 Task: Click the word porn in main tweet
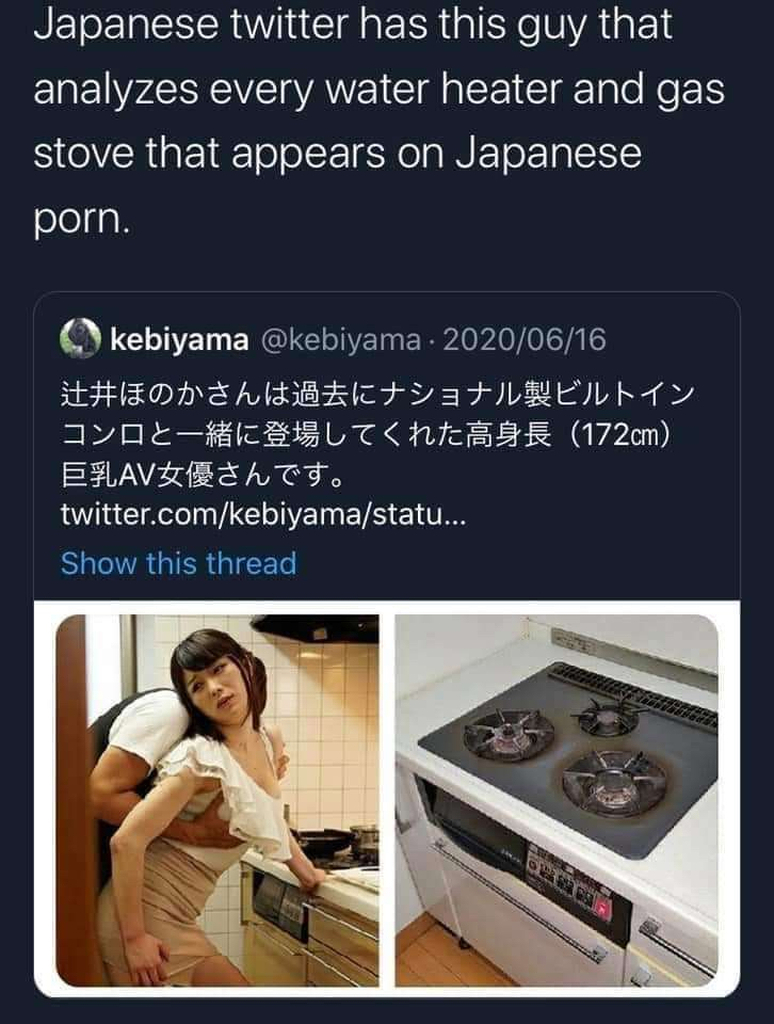[x=81, y=221]
